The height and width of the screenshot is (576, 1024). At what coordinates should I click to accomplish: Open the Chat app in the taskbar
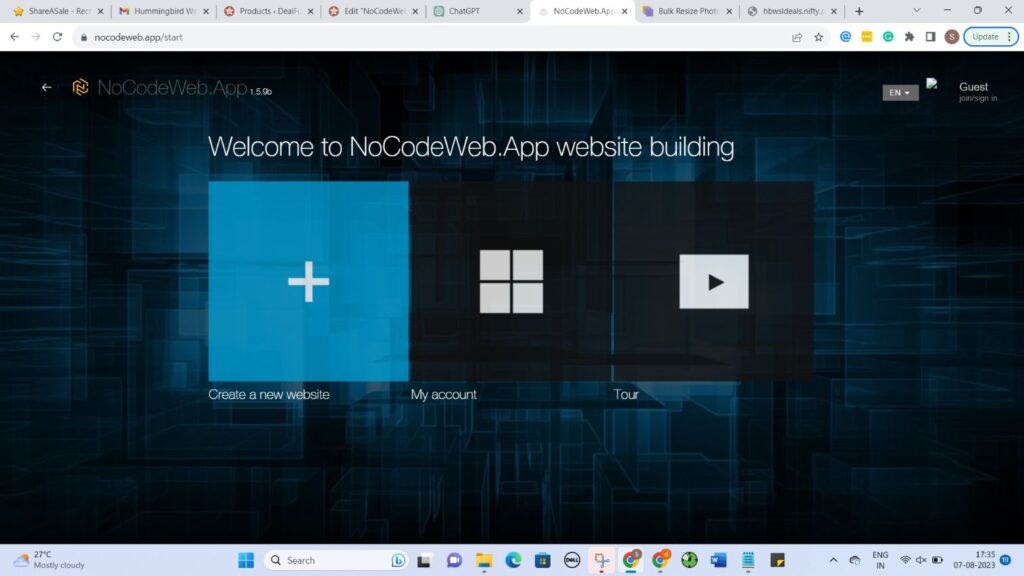(454, 560)
